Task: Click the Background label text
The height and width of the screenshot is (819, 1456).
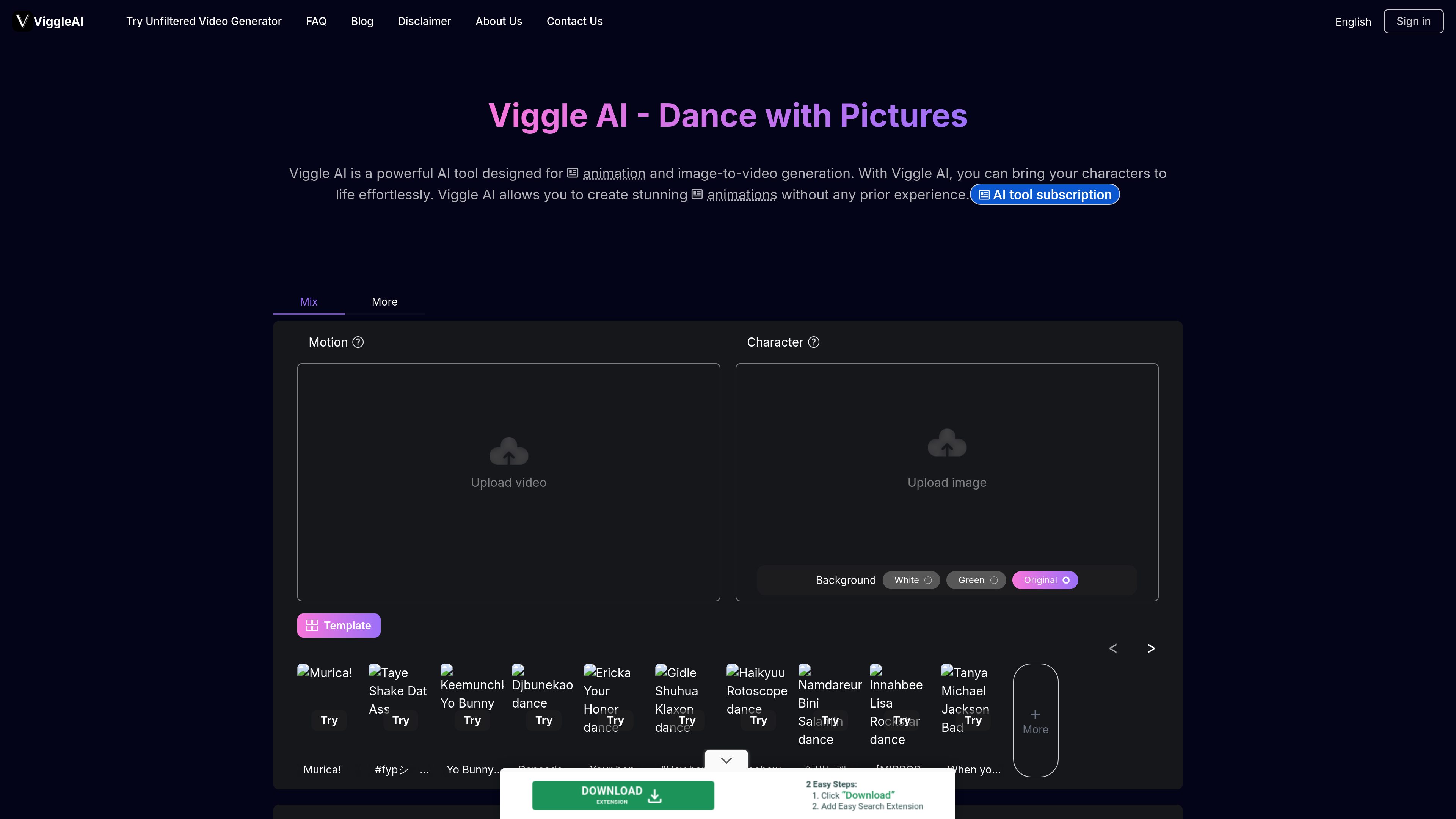Action: click(x=846, y=580)
